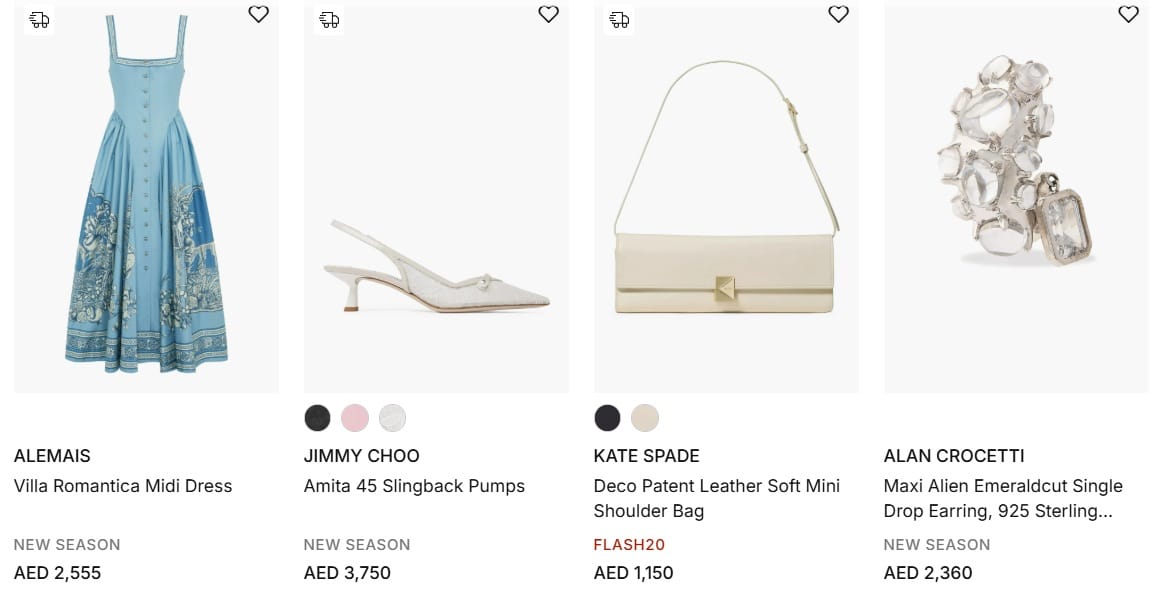1163x591 pixels.
Task: Click heart icon on Kate Spade bag
Action: tap(838, 14)
